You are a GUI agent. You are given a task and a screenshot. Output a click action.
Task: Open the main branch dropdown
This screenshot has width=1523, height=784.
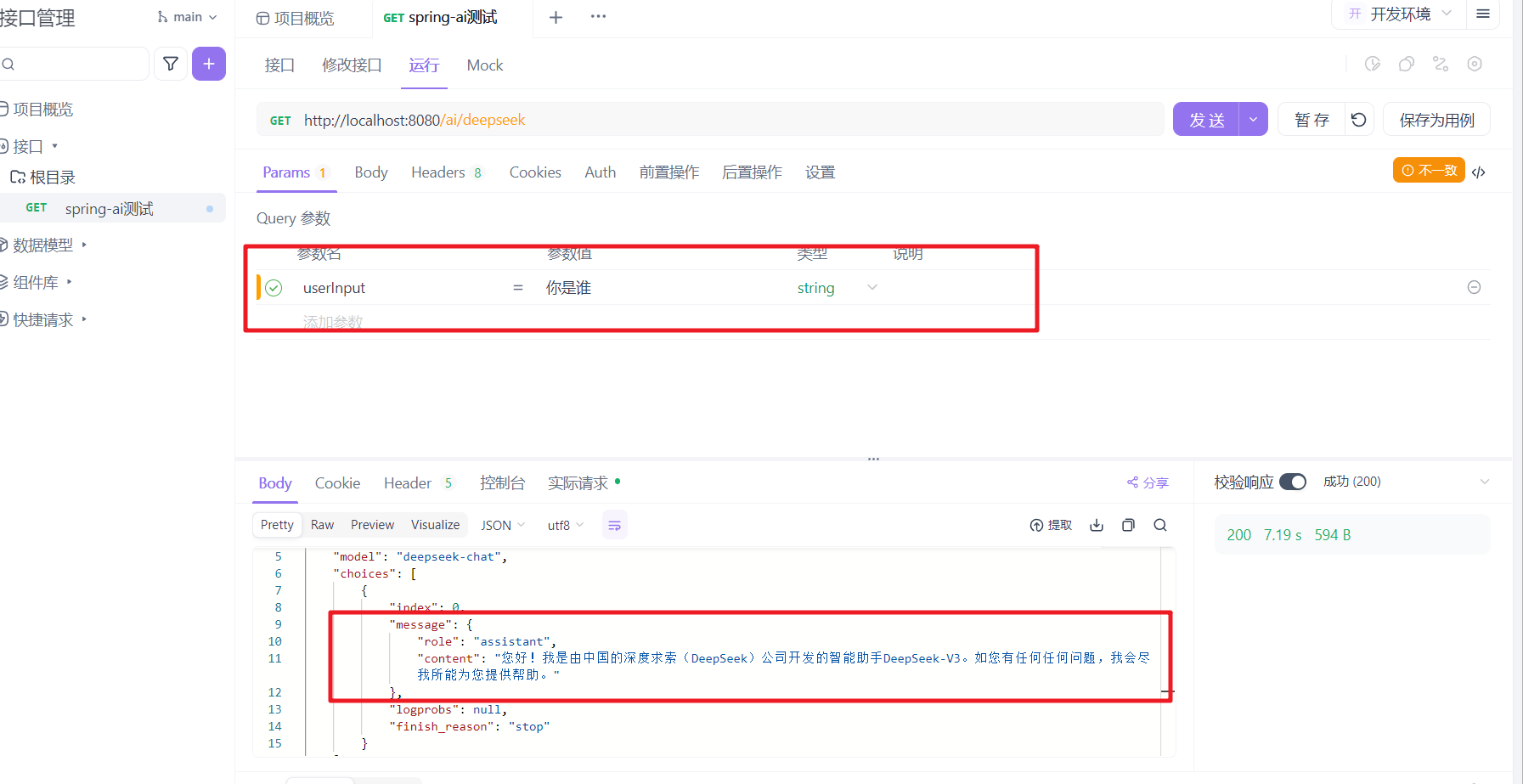[x=188, y=17]
